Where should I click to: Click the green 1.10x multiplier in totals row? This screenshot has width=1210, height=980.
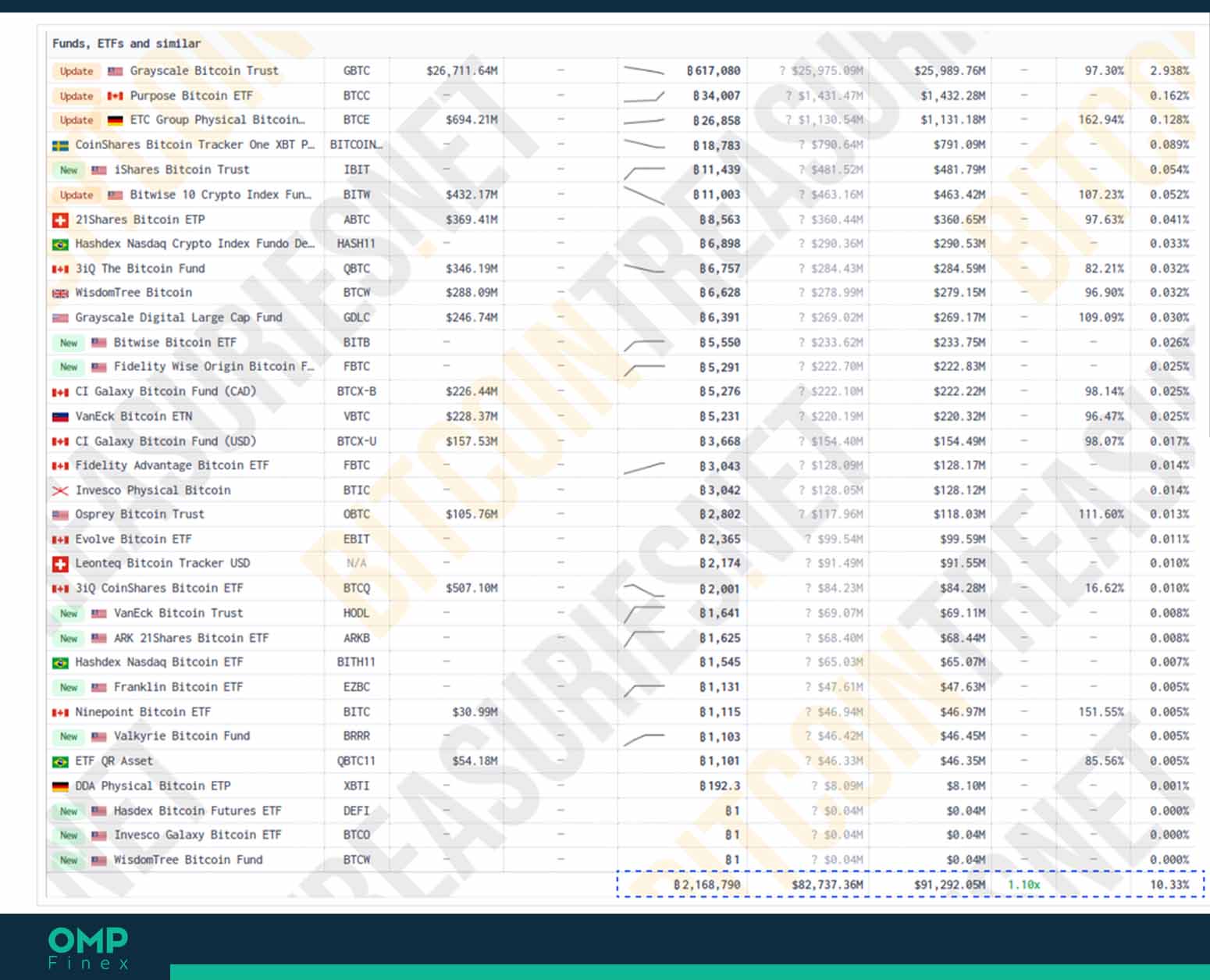(1023, 886)
